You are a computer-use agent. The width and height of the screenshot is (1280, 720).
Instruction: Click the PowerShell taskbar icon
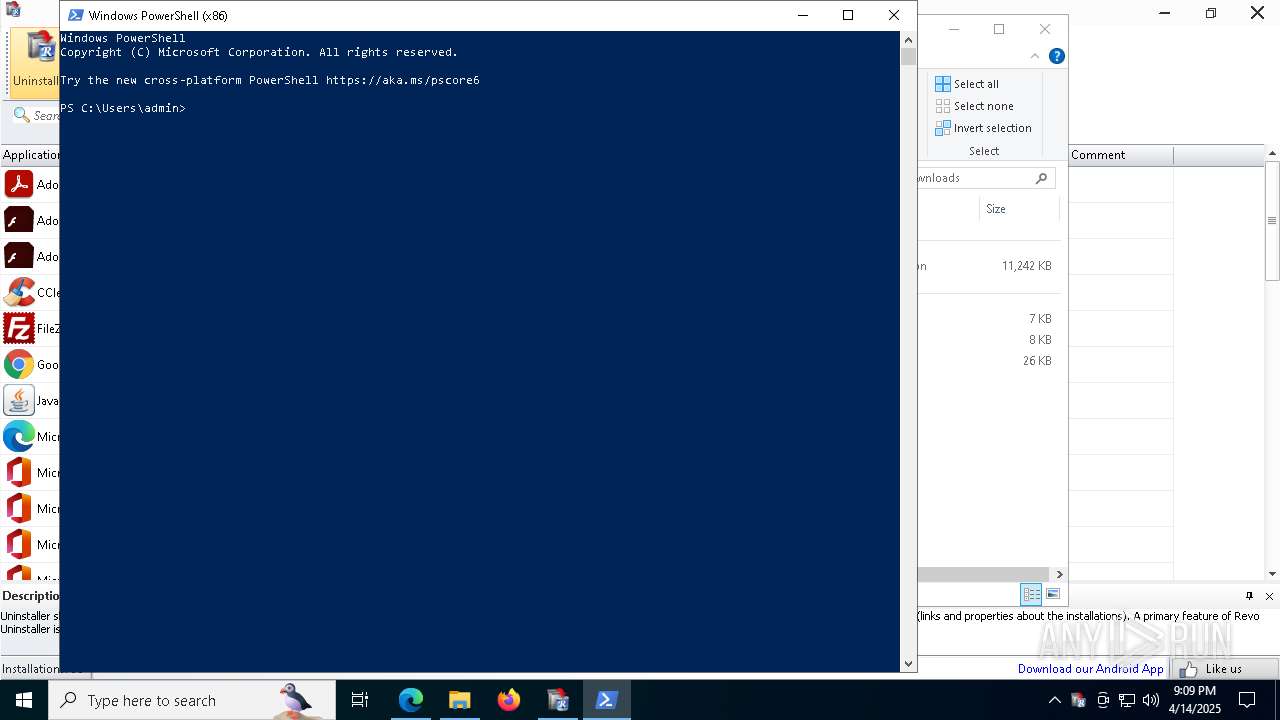606,700
